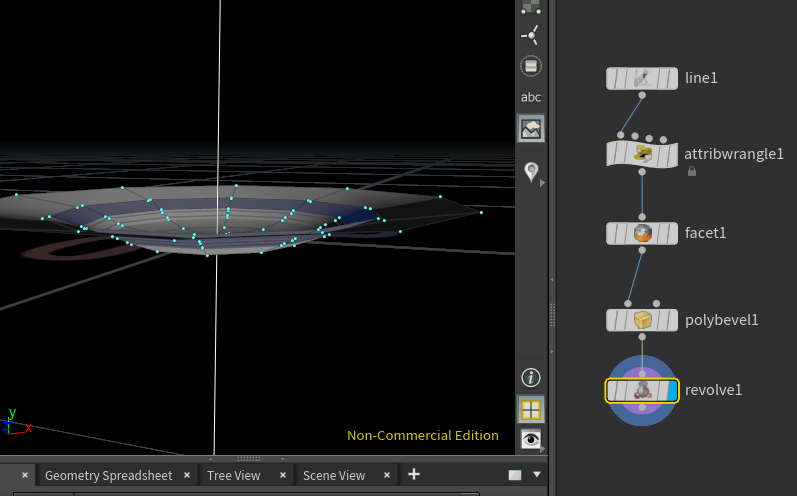
Task: Click the XYZ axis gizmo in the viewport
Action: [x=15, y=423]
